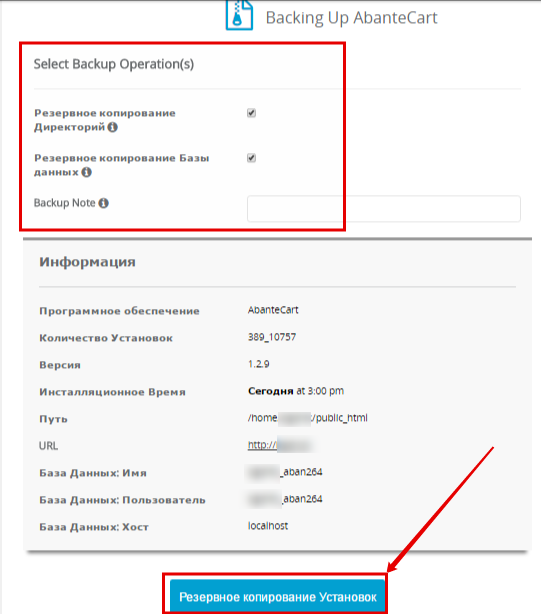Click info icon next to Резервное копирование Базы данных
Viewport: 541px width, 614px height.
point(87,172)
